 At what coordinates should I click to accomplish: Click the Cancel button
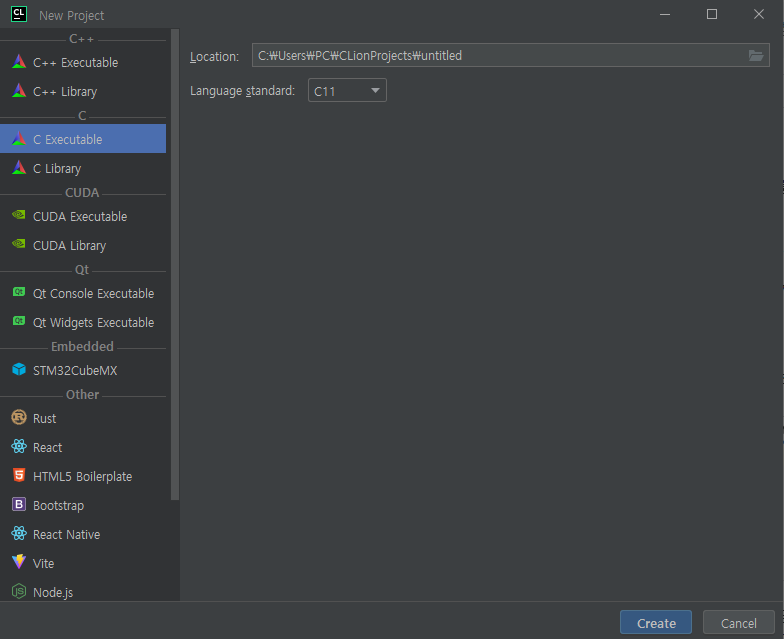point(738,622)
